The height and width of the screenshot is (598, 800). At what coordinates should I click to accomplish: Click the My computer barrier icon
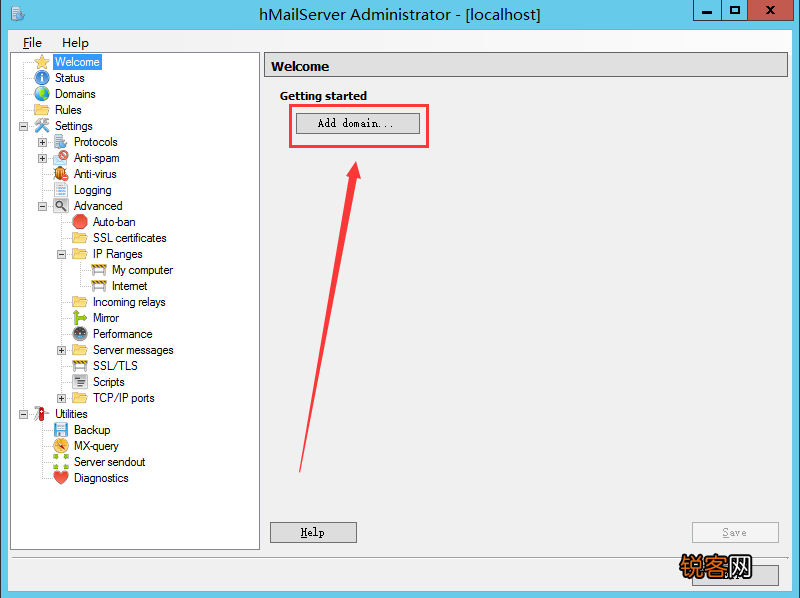click(98, 270)
